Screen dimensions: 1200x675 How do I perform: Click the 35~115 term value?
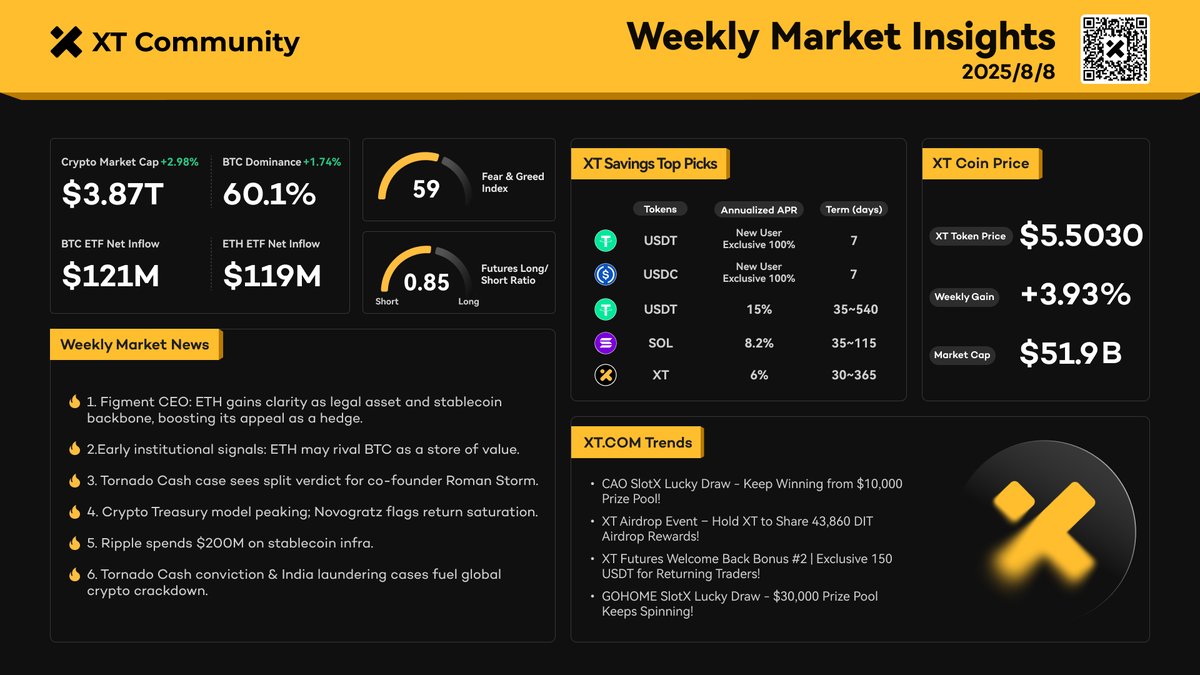click(853, 343)
